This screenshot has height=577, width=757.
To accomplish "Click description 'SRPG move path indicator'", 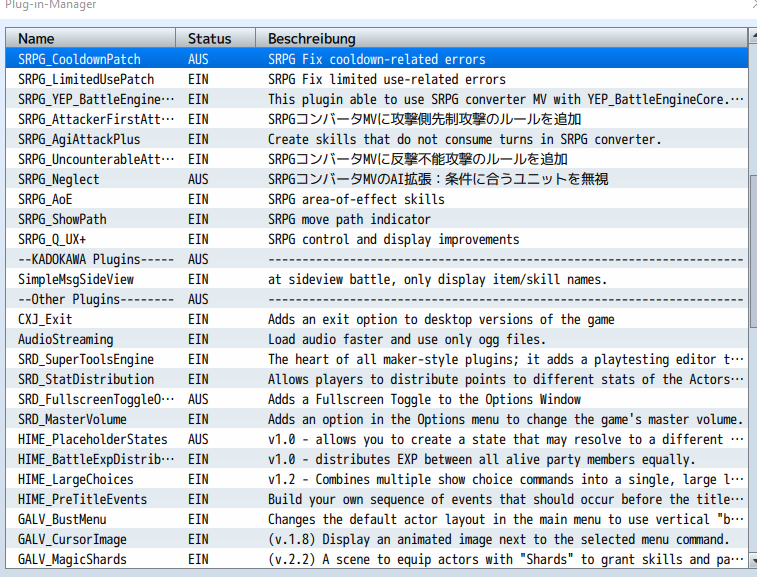I will (349, 220).
